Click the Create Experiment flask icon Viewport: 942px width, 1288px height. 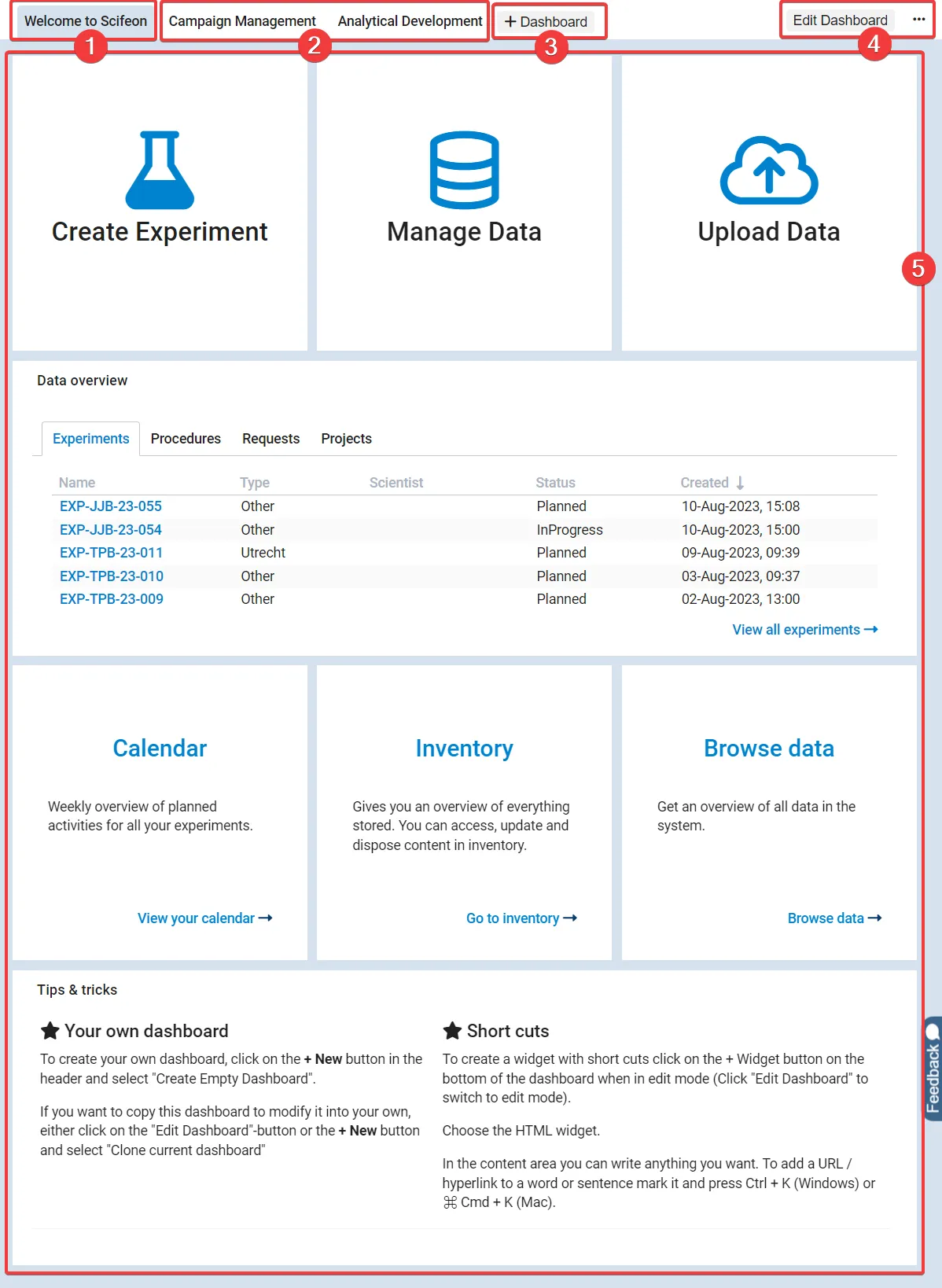[x=160, y=171]
